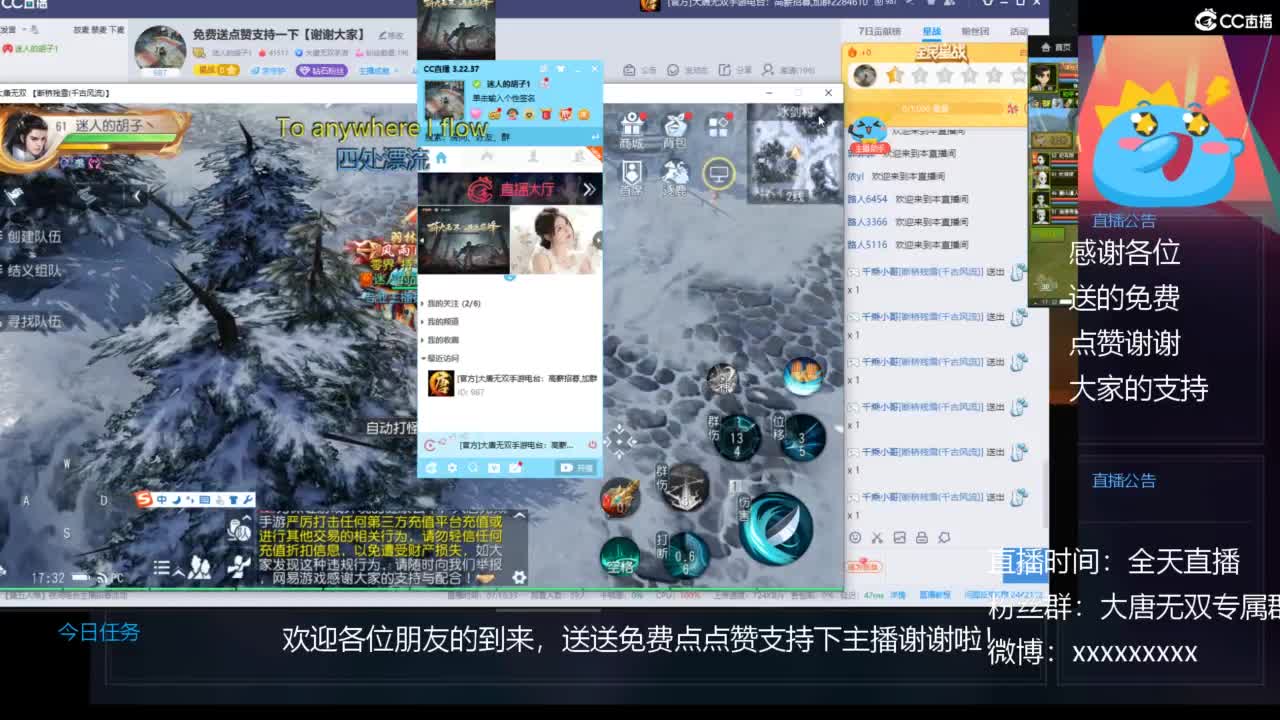Image resolution: width=1280 pixels, height=720 pixels.
Task: Click the double-chevron arrow on 直播大厅 banner
Action: click(x=589, y=189)
